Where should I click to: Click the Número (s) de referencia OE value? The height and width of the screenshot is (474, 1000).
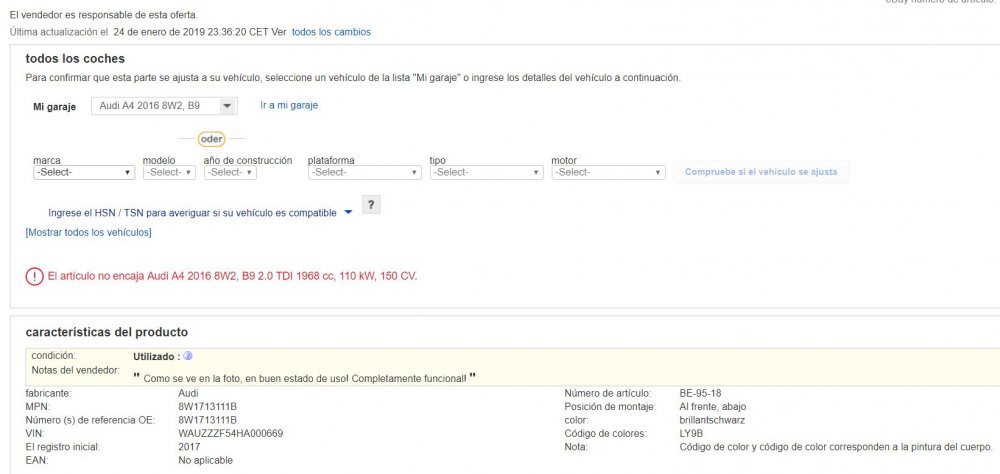(208, 420)
